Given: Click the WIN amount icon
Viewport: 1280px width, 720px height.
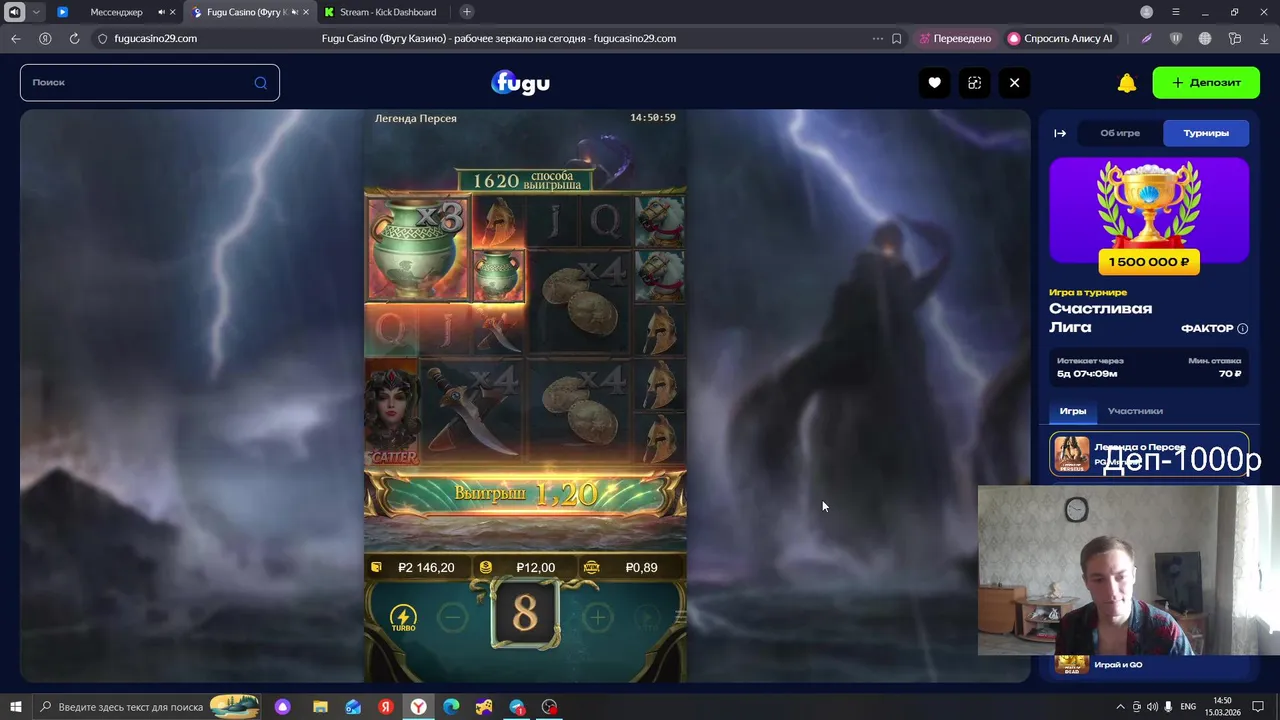Looking at the screenshot, I should pyautogui.click(x=591, y=567).
